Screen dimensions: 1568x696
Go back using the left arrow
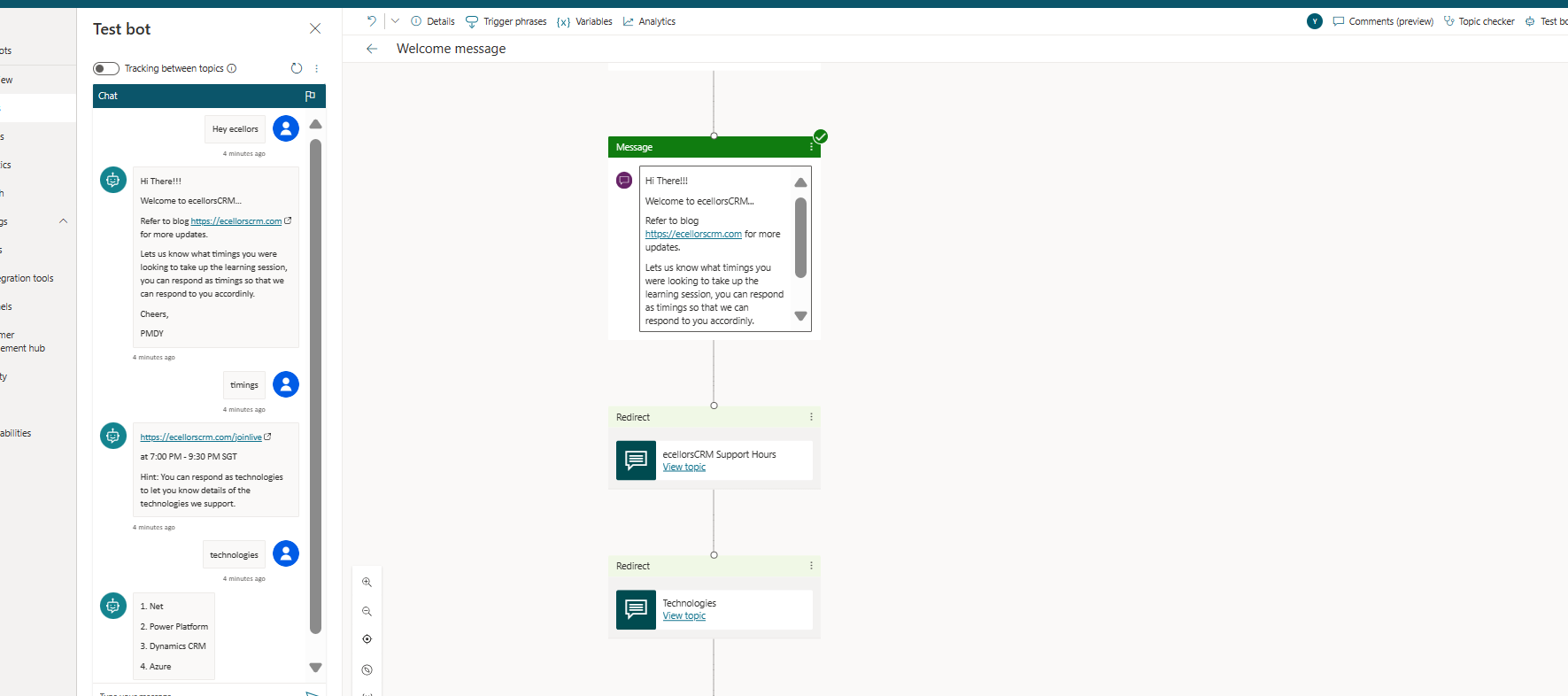pyautogui.click(x=372, y=49)
